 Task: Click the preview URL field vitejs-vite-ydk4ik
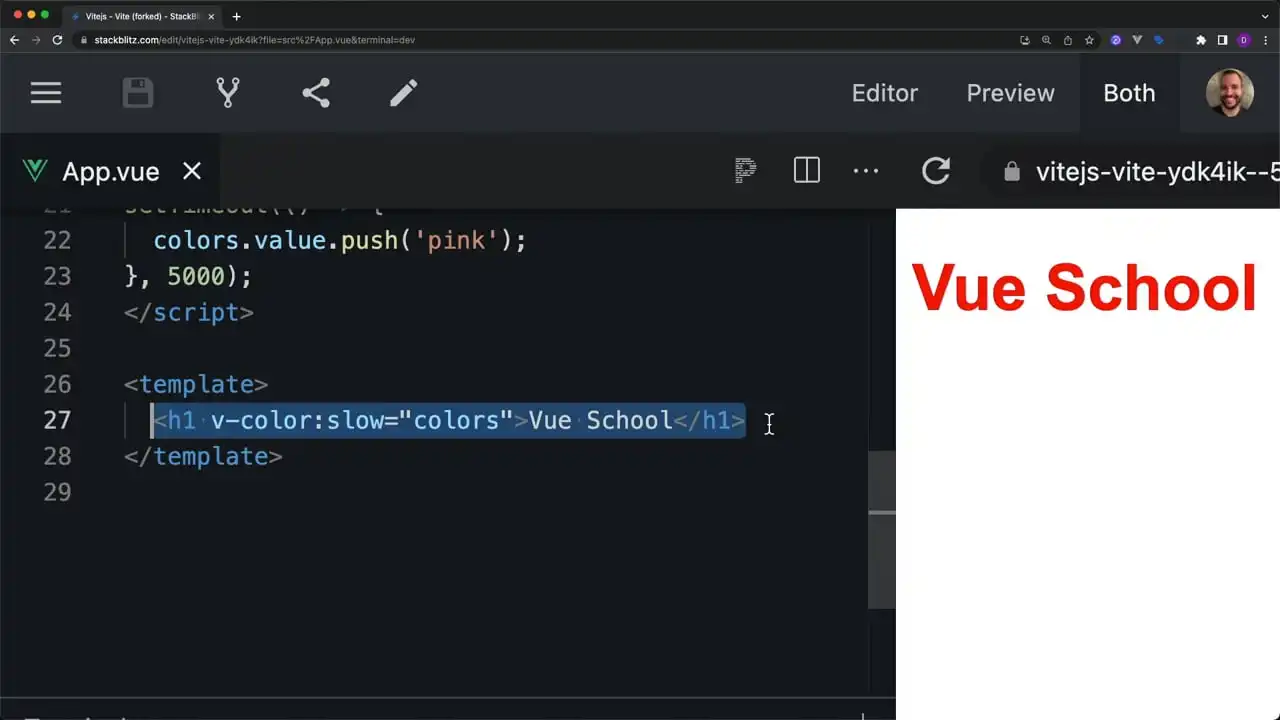1157,172
